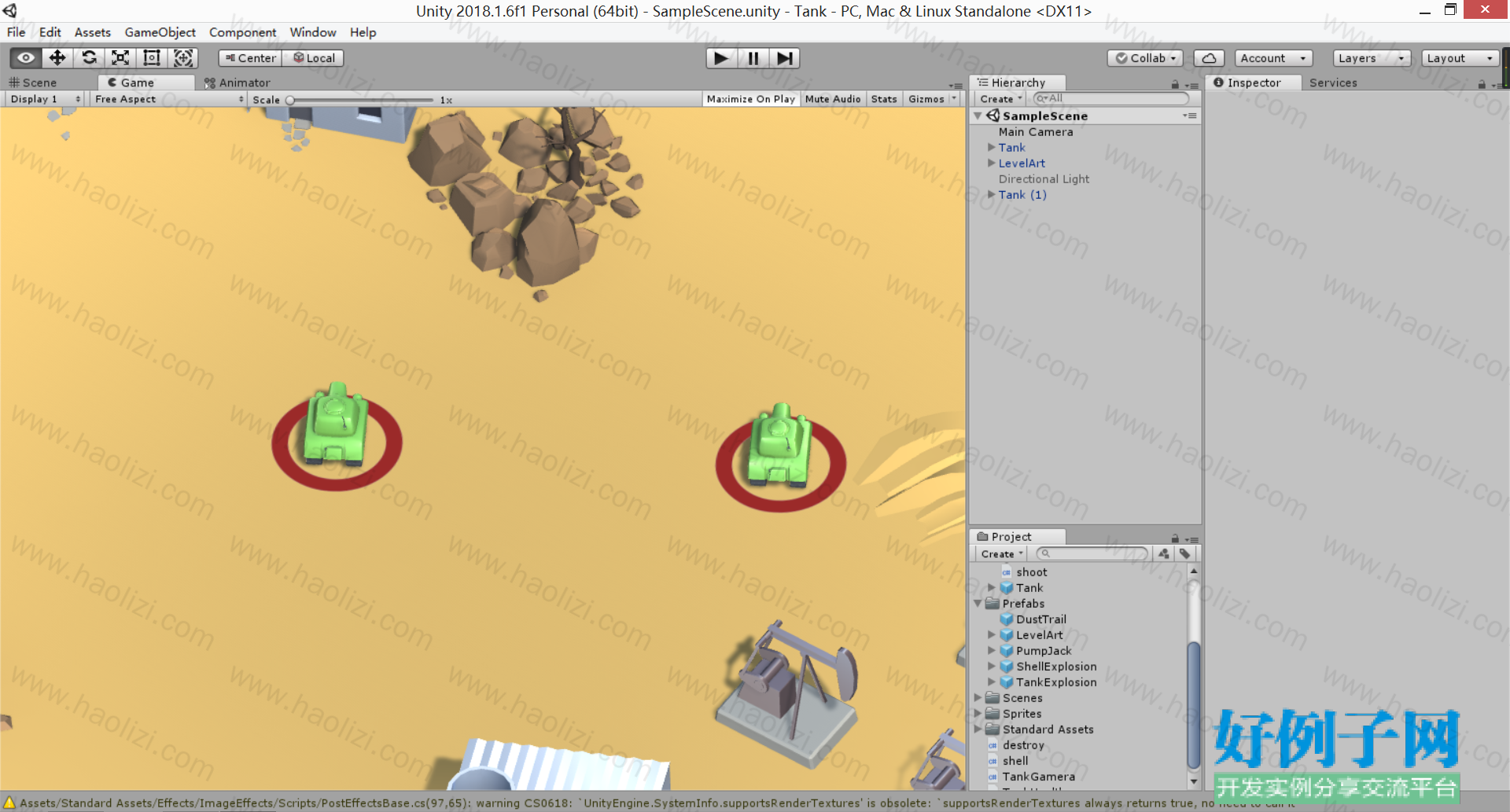Toggle the Stats overlay

[884, 99]
